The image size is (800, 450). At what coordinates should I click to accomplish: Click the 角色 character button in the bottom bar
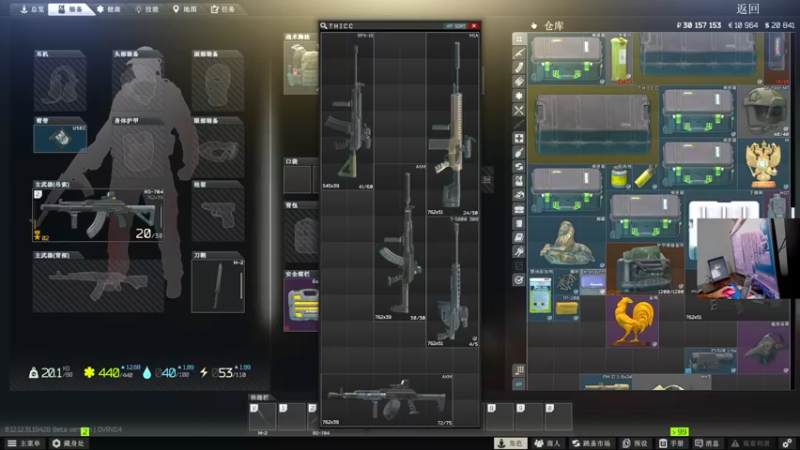click(511, 443)
